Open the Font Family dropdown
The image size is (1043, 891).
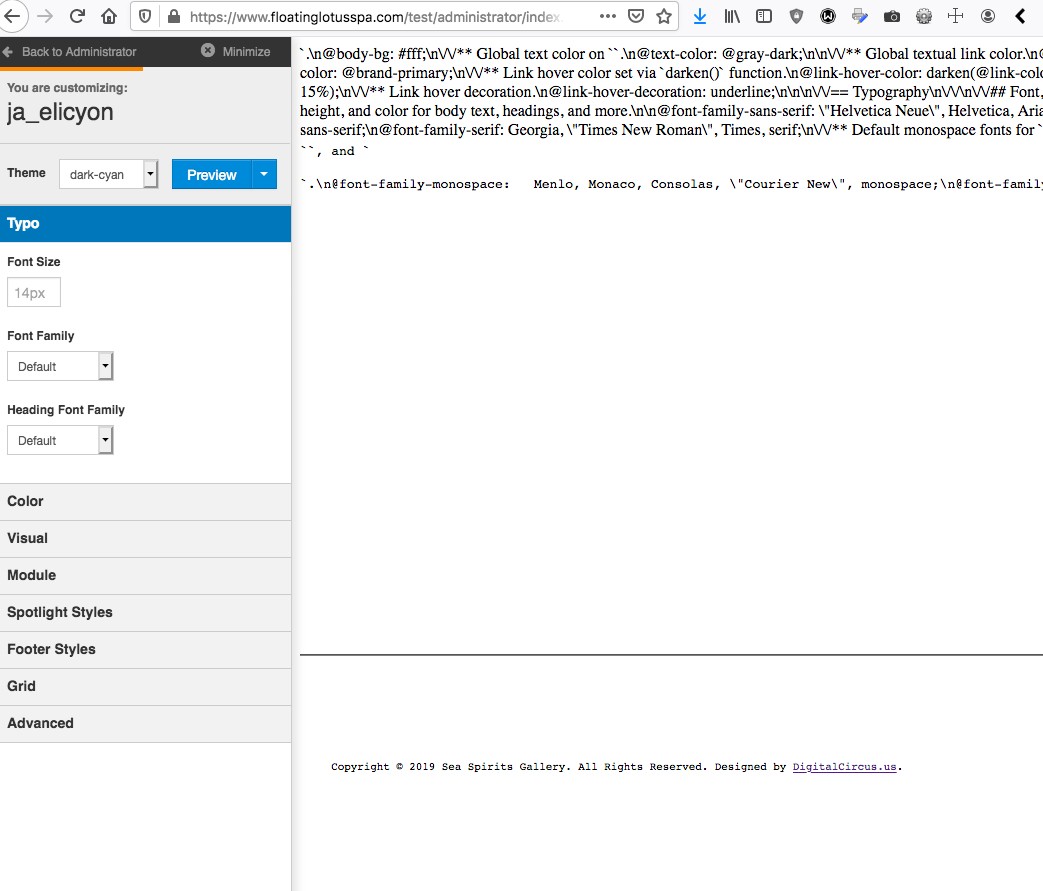(60, 367)
